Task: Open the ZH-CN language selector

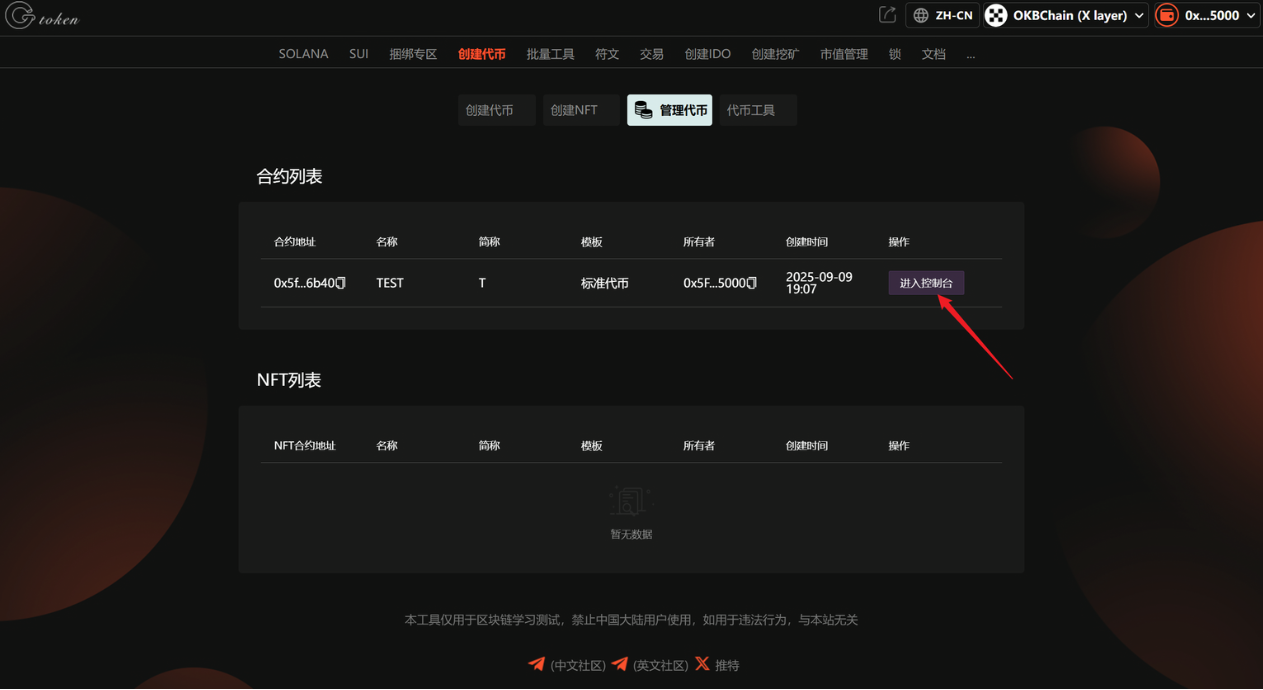Action: pos(943,15)
